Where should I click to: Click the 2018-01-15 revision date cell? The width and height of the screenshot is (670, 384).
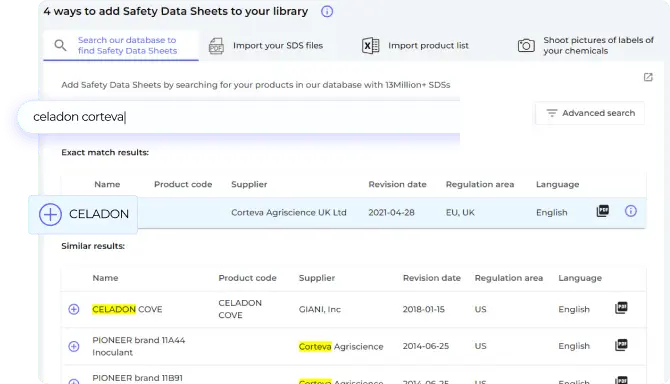click(423, 309)
